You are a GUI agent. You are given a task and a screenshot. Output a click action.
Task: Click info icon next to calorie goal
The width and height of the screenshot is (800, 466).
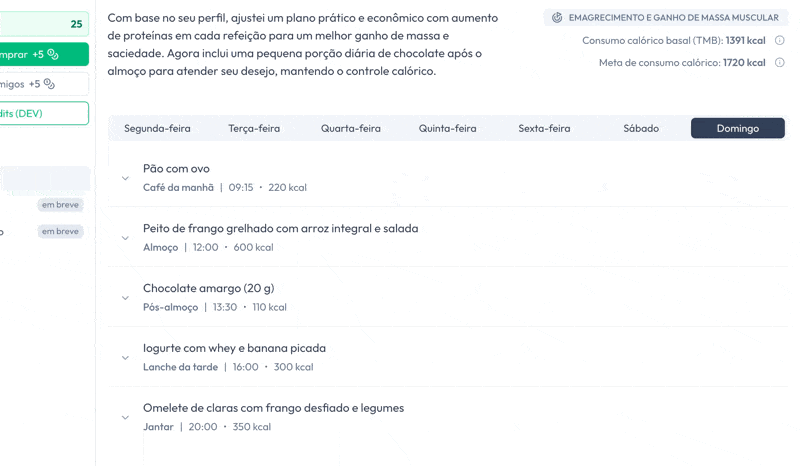780,63
